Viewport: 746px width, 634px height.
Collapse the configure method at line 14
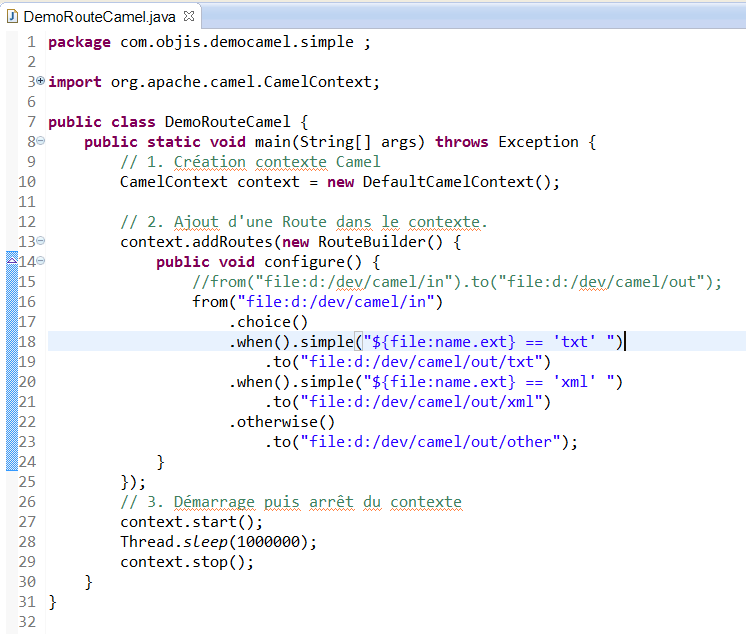point(41,261)
